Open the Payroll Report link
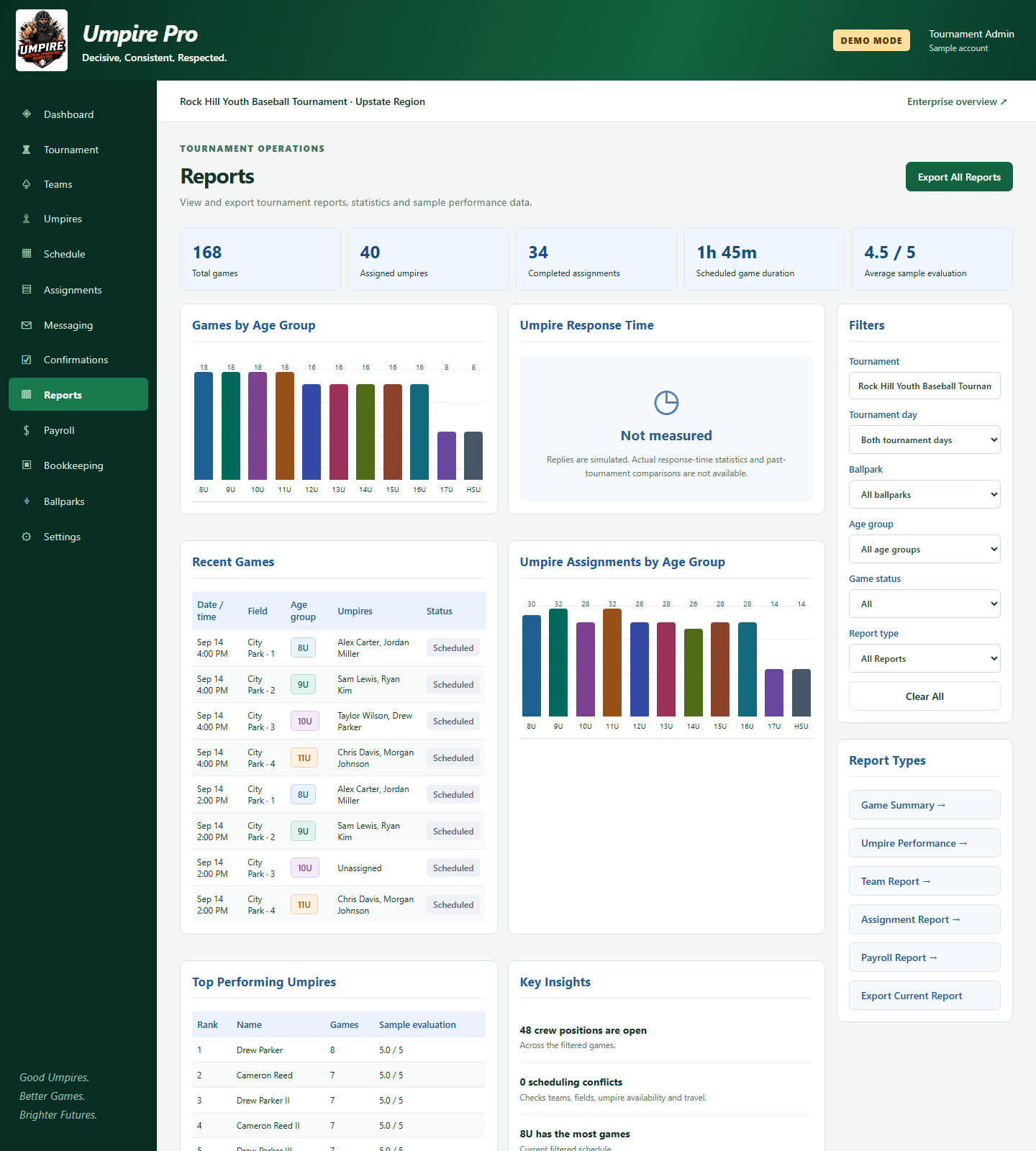The height and width of the screenshot is (1151, 1036). [924, 957]
